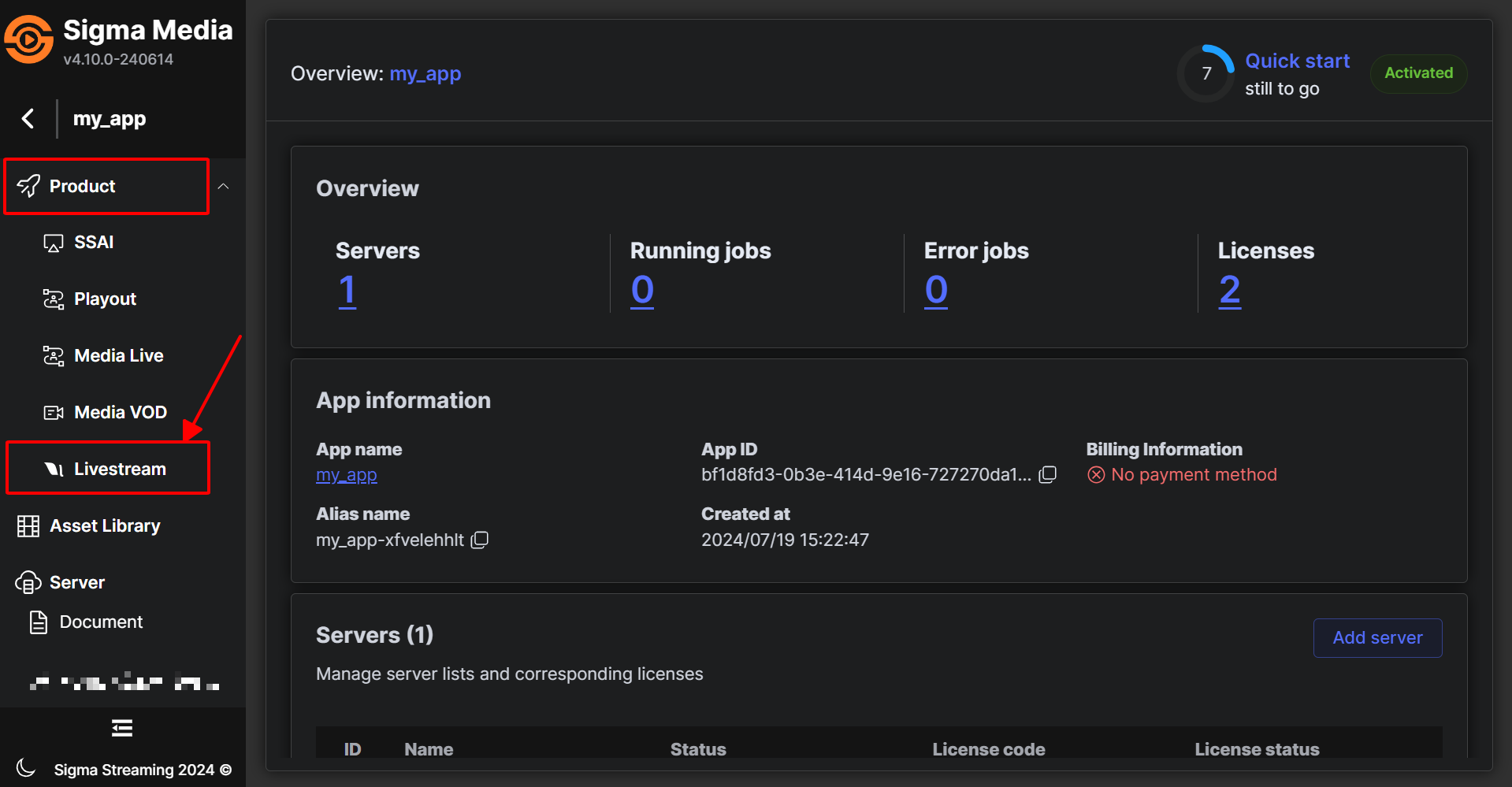The image size is (1512, 787).
Task: Open Livestream from the Product menu
Action: pyautogui.click(x=119, y=470)
